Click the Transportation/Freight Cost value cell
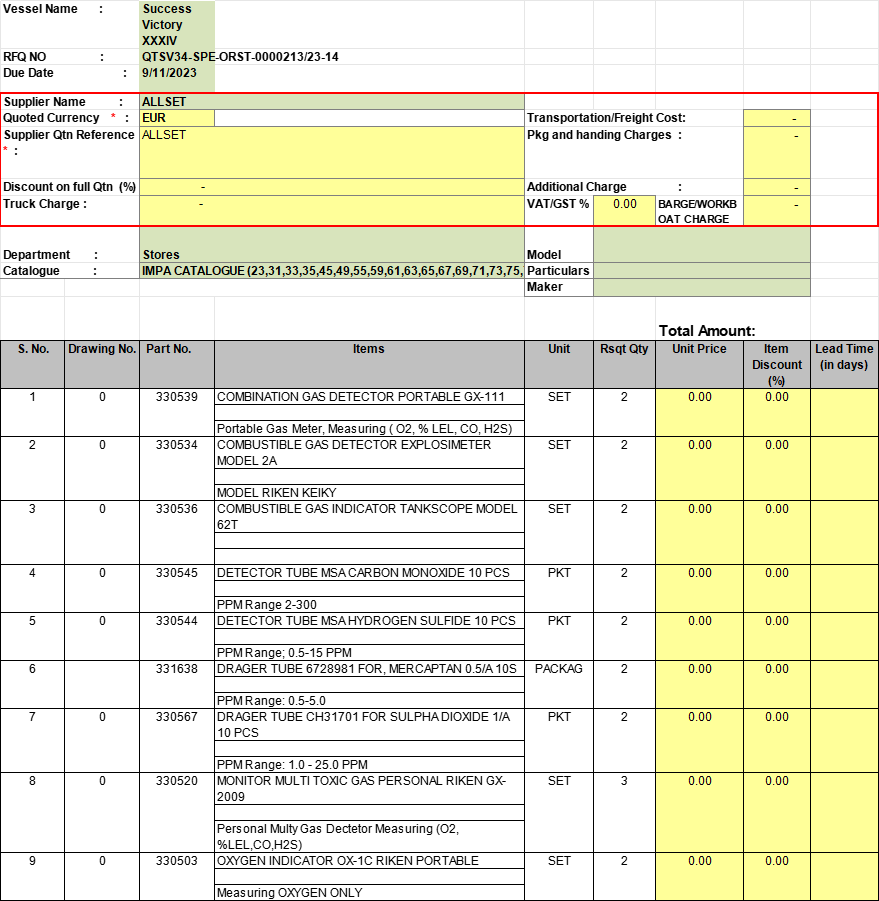 pyautogui.click(x=776, y=118)
